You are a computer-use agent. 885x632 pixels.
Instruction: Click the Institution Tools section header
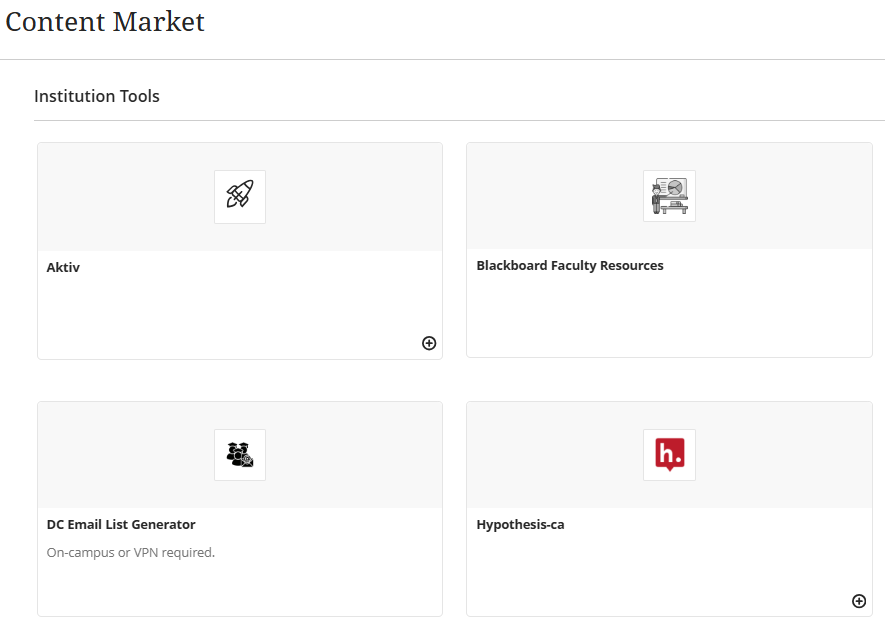tap(96, 96)
